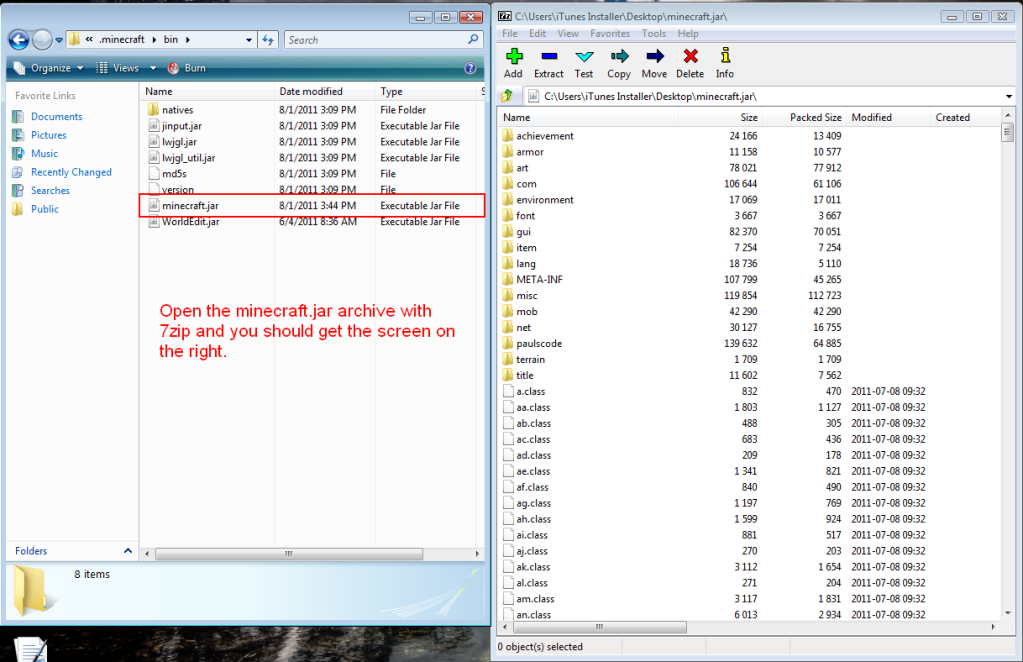Image resolution: width=1023 pixels, height=662 pixels.
Task: Refresh the Explorer address bar
Action: [x=268, y=40]
